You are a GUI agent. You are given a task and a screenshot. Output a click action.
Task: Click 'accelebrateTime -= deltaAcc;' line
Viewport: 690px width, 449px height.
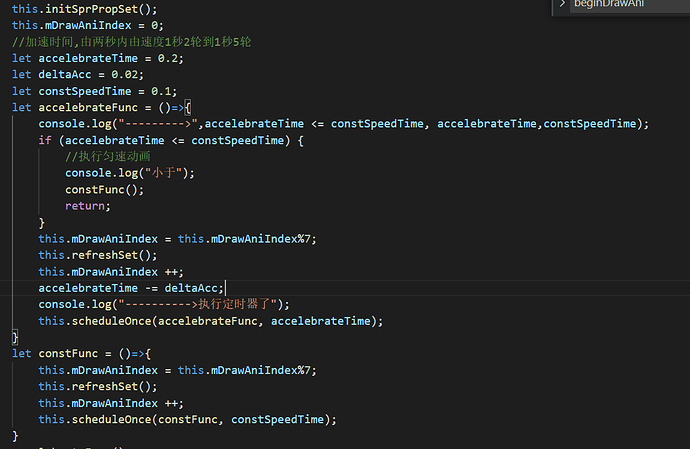click(131, 288)
